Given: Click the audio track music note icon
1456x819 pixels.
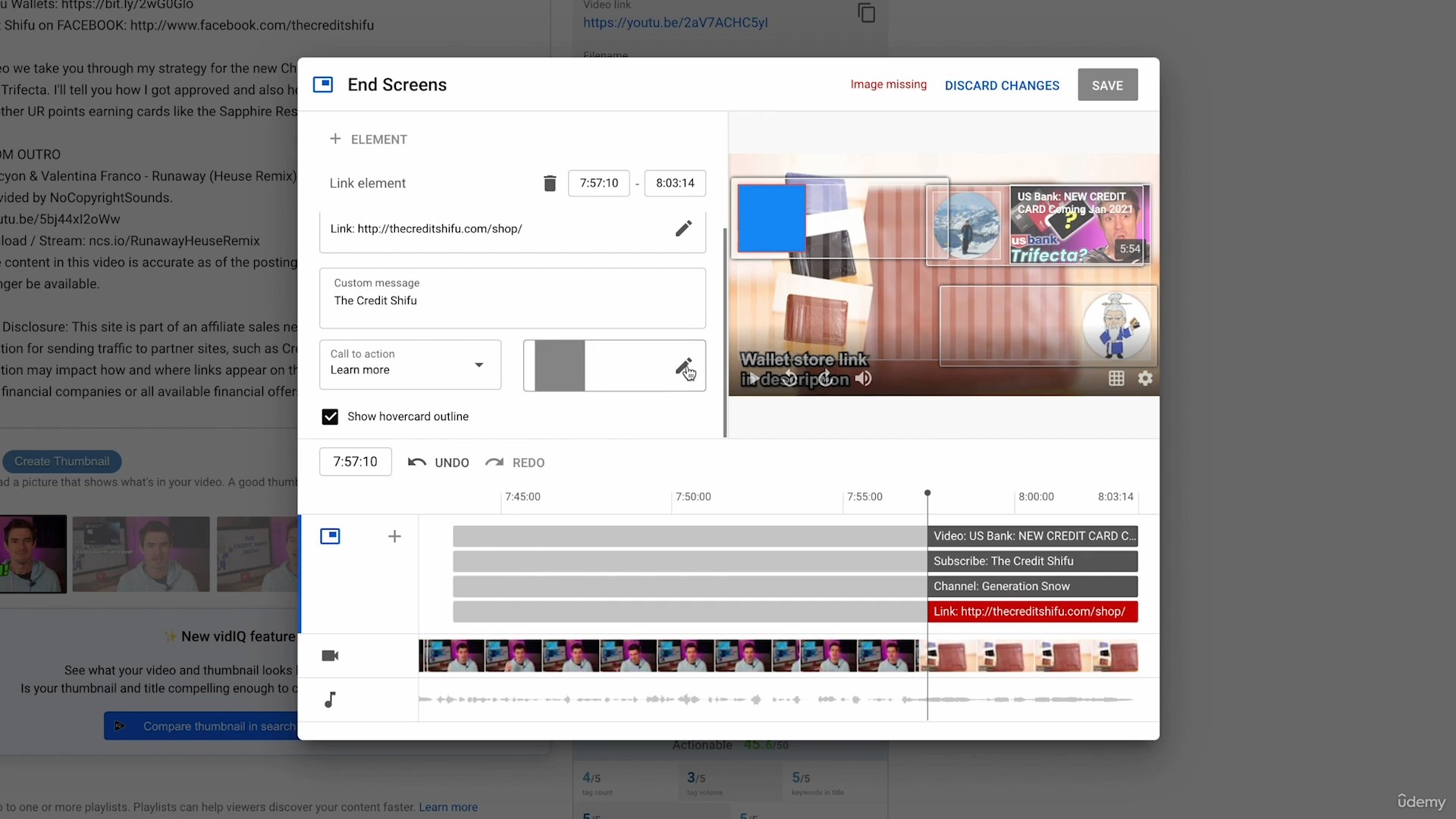Looking at the screenshot, I should 330,699.
